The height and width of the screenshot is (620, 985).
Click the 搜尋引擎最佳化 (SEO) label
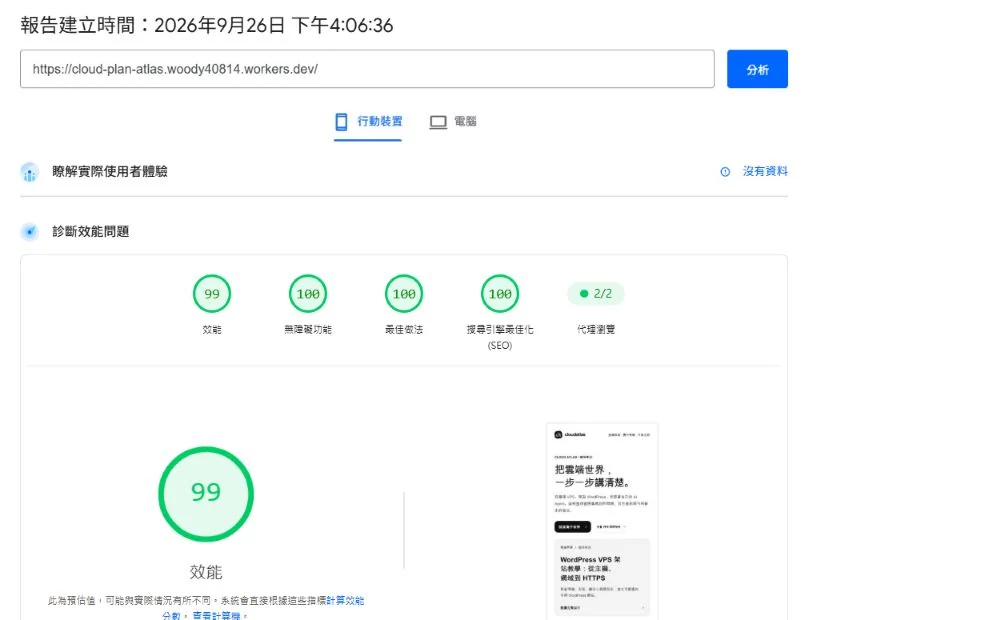click(x=500, y=337)
